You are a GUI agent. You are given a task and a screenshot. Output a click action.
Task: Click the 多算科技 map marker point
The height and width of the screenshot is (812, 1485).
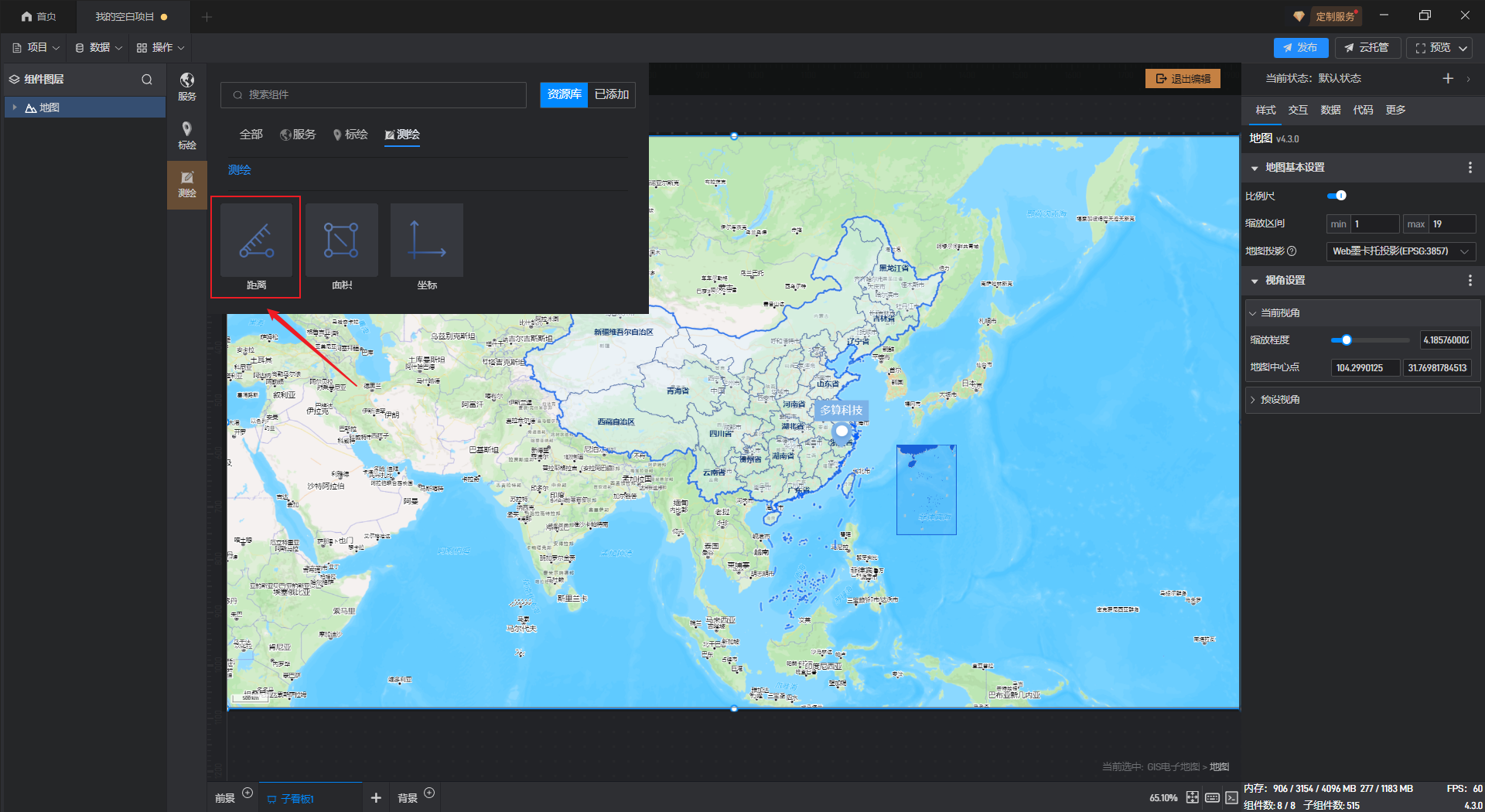(841, 431)
